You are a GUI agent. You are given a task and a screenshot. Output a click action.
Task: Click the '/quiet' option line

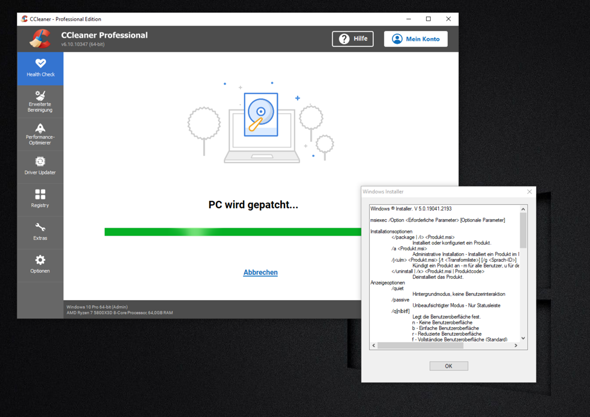[x=397, y=288]
